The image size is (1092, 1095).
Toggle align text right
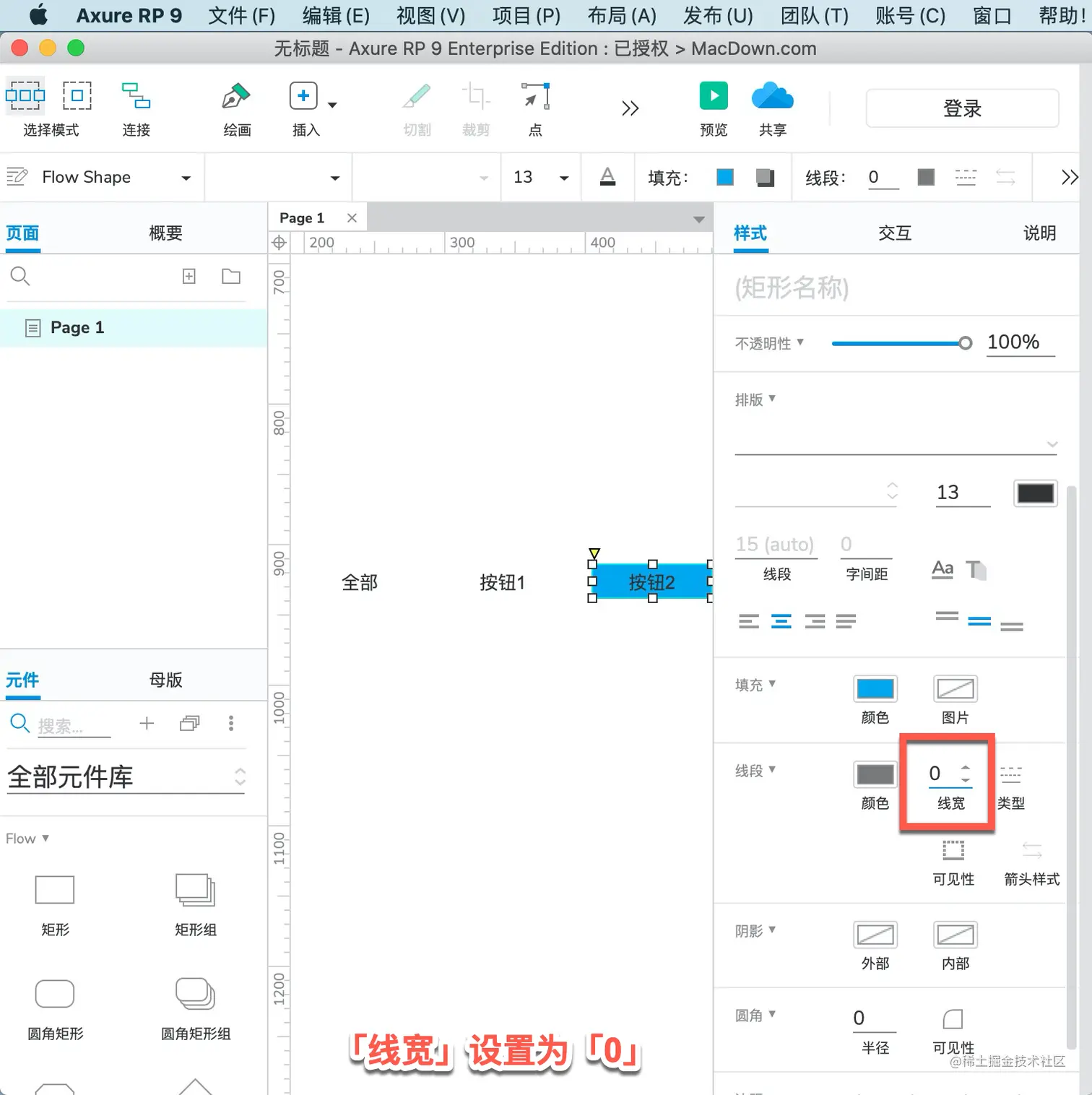click(815, 621)
